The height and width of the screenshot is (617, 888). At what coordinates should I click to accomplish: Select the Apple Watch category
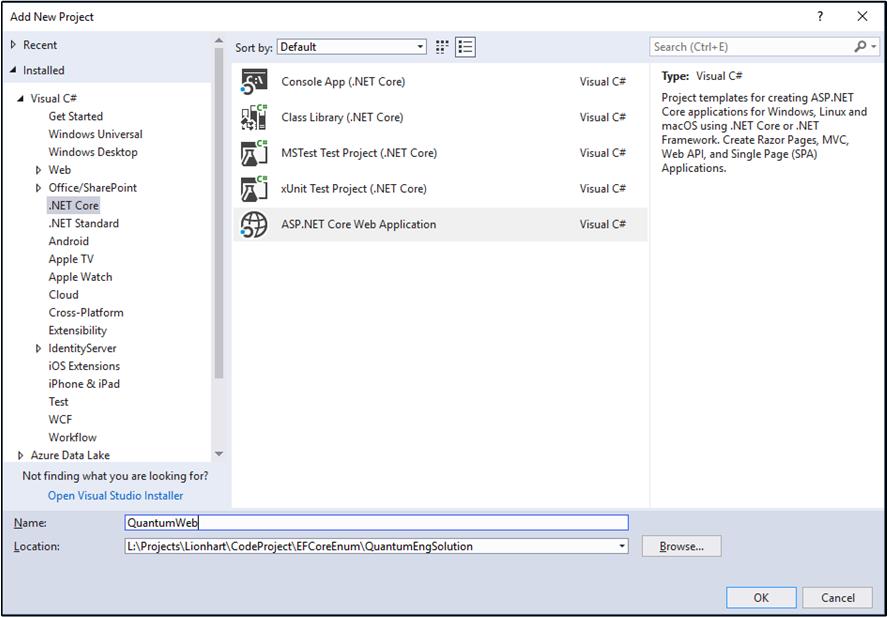click(x=80, y=277)
